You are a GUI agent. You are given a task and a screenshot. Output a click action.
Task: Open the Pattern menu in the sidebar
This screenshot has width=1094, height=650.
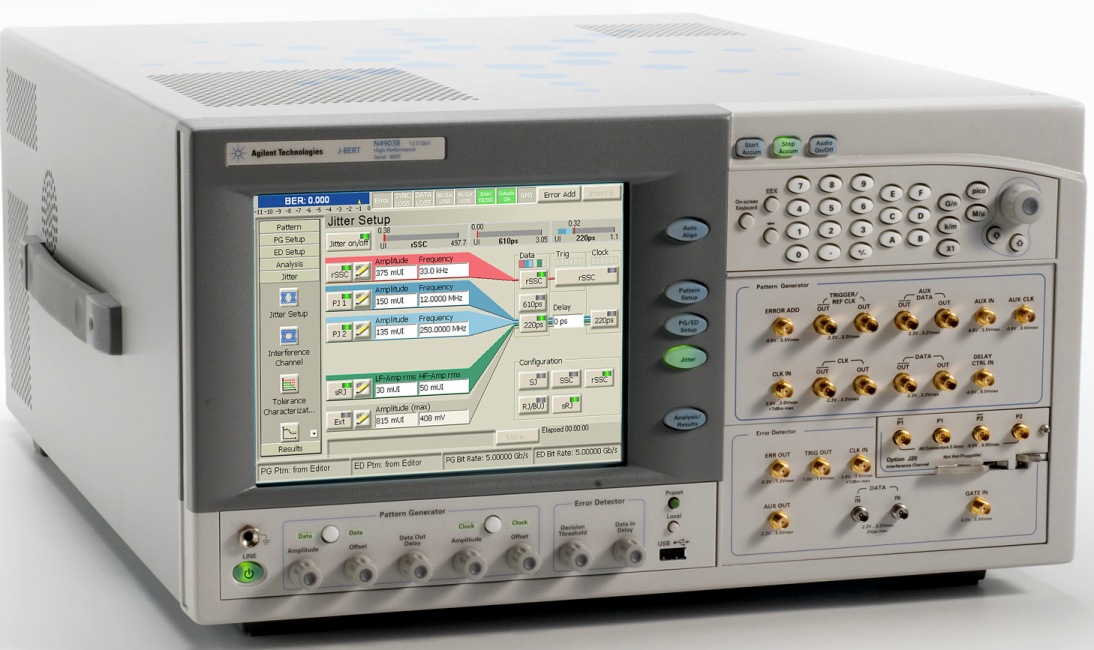click(288, 228)
